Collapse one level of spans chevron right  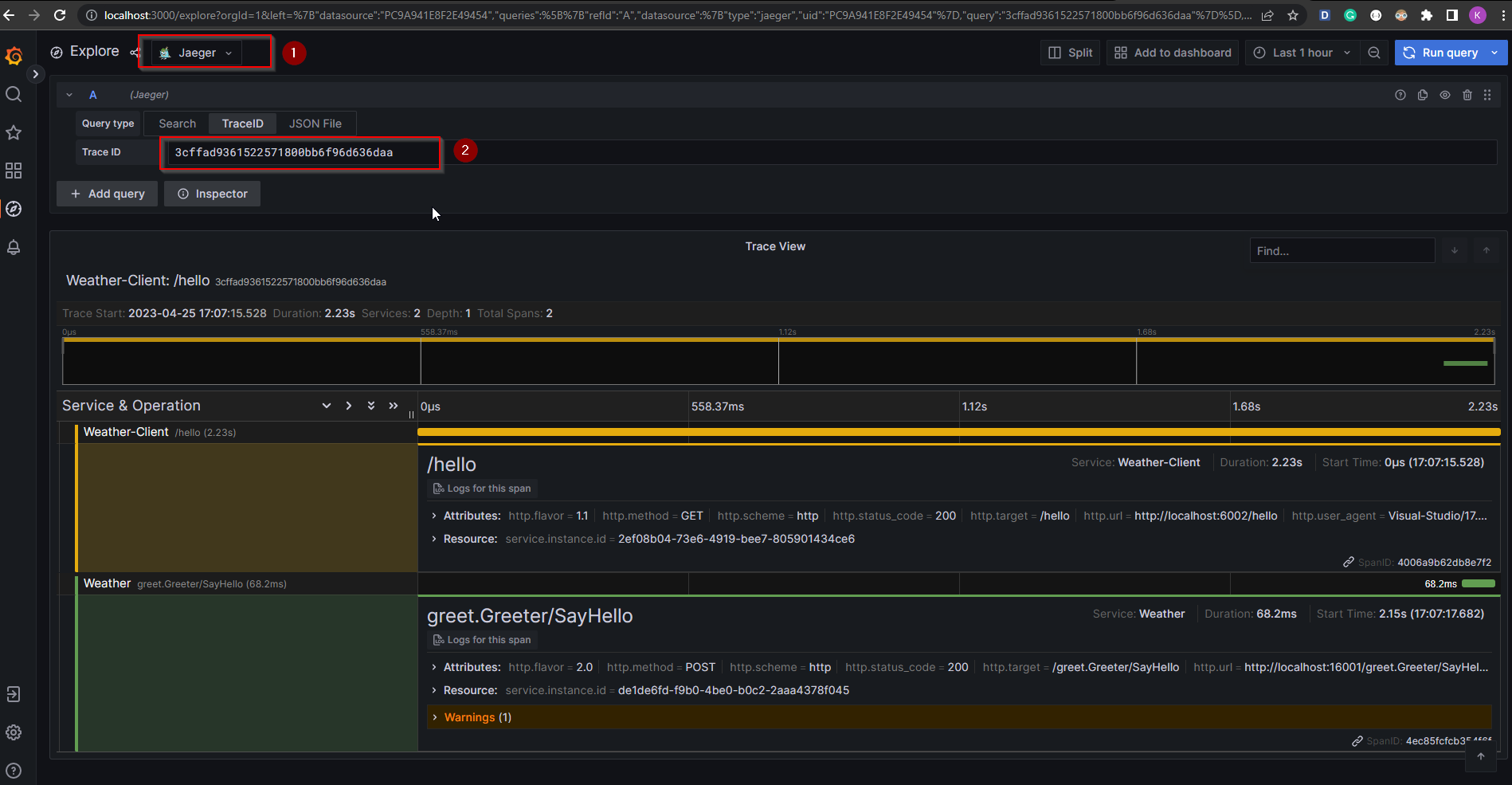[x=349, y=406]
